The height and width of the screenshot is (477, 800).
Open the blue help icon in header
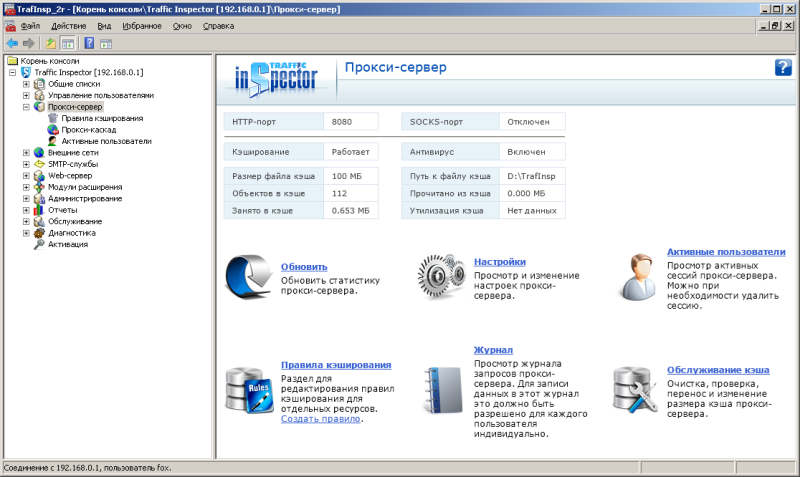coord(783,67)
